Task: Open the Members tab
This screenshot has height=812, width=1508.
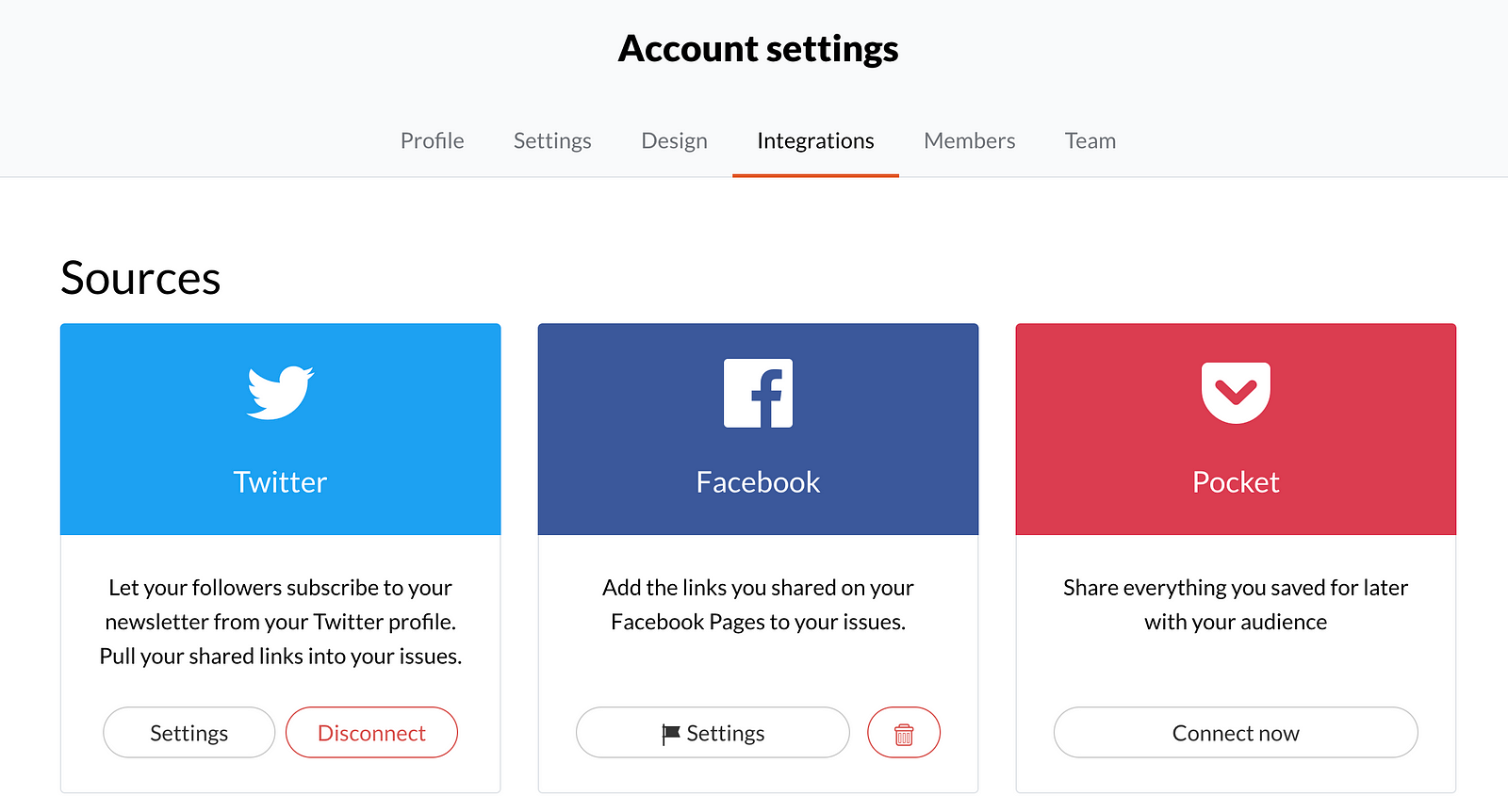Action: [969, 141]
